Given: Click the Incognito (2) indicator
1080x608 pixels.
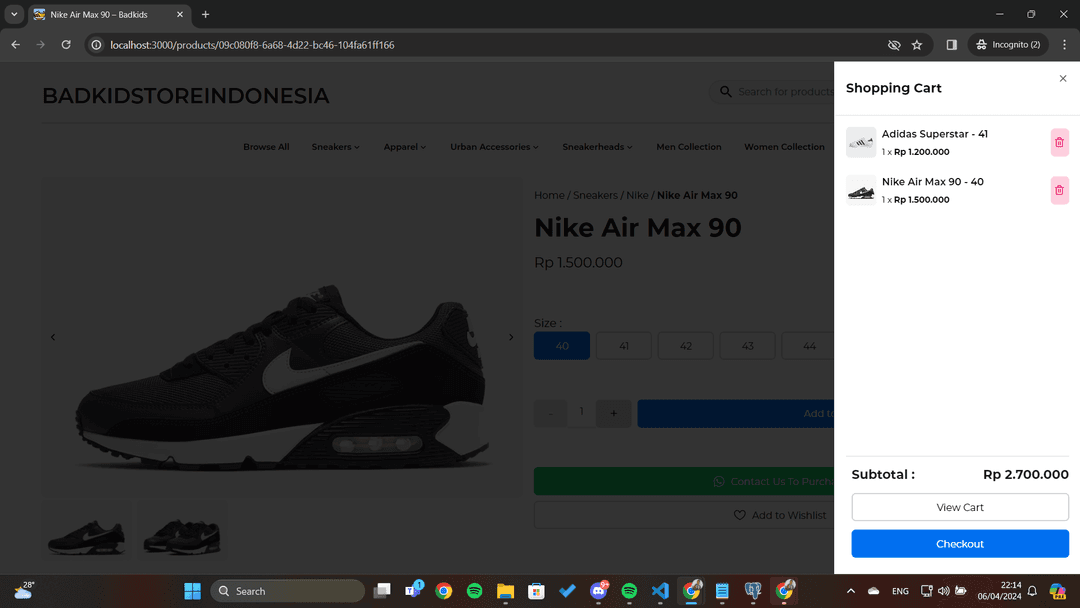Looking at the screenshot, I should pos(1008,45).
